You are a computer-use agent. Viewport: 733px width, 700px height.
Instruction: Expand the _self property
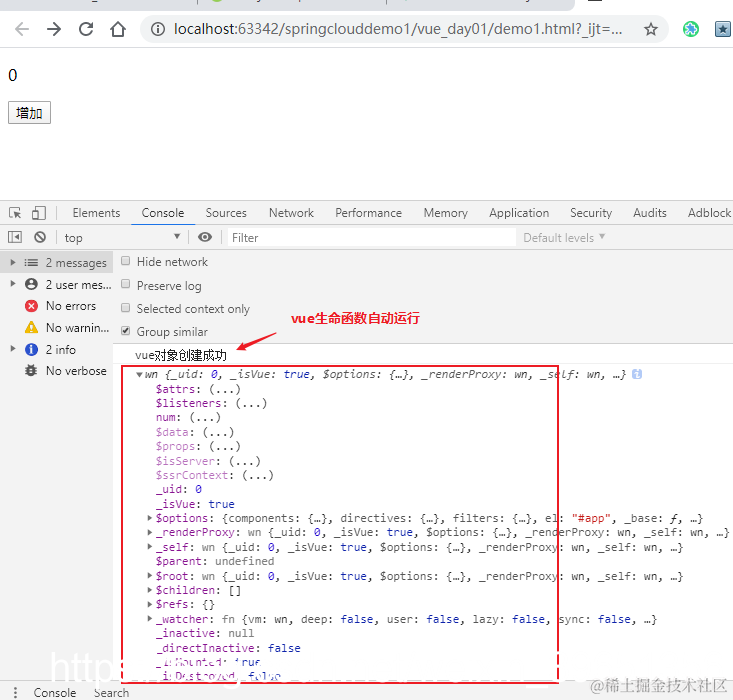click(150, 547)
